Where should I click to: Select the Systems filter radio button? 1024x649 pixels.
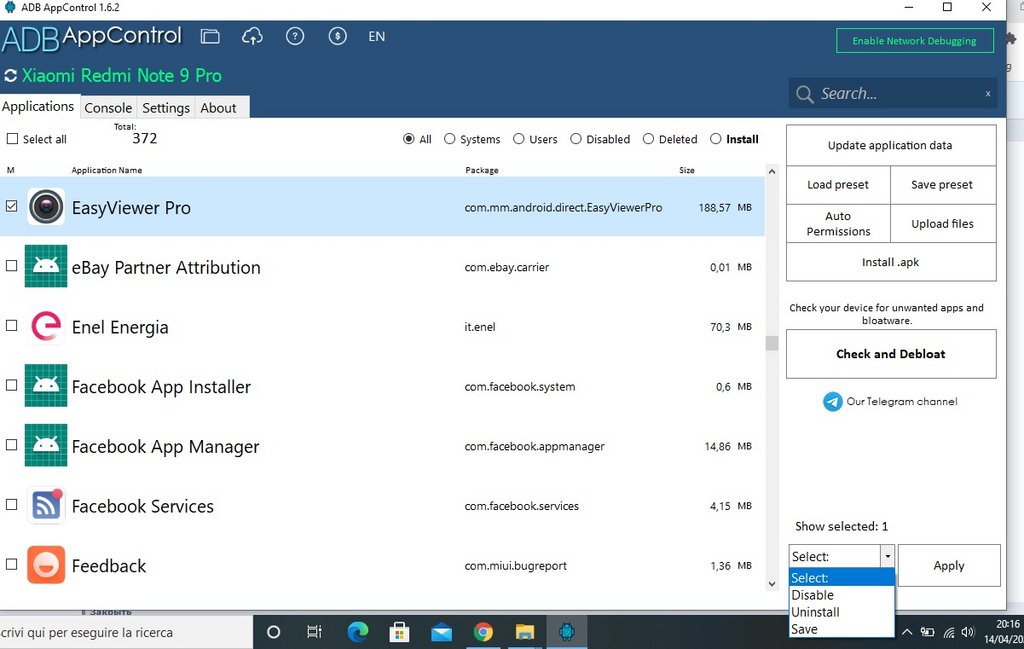[x=449, y=138]
